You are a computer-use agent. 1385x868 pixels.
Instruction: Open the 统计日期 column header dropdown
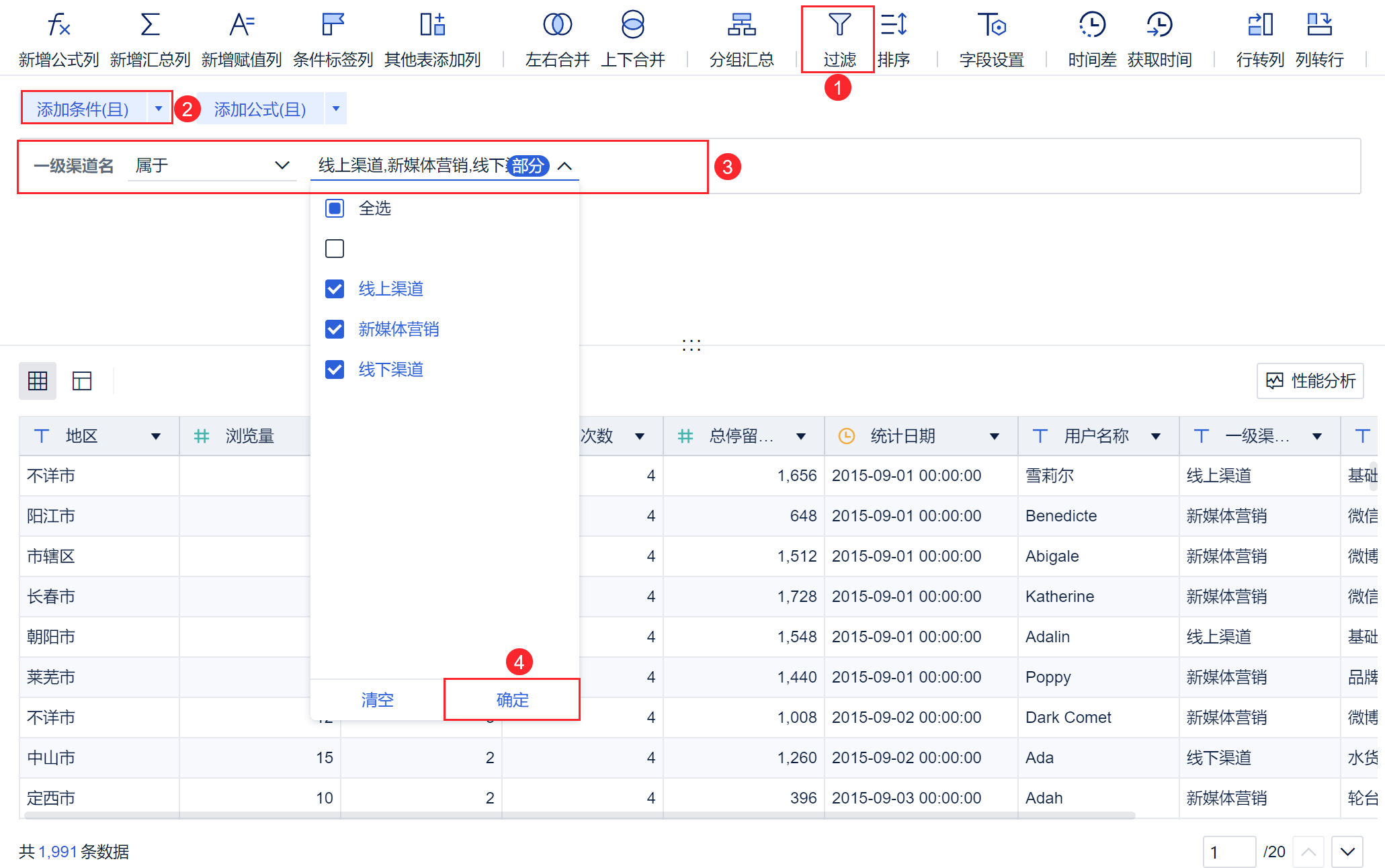[x=994, y=437]
